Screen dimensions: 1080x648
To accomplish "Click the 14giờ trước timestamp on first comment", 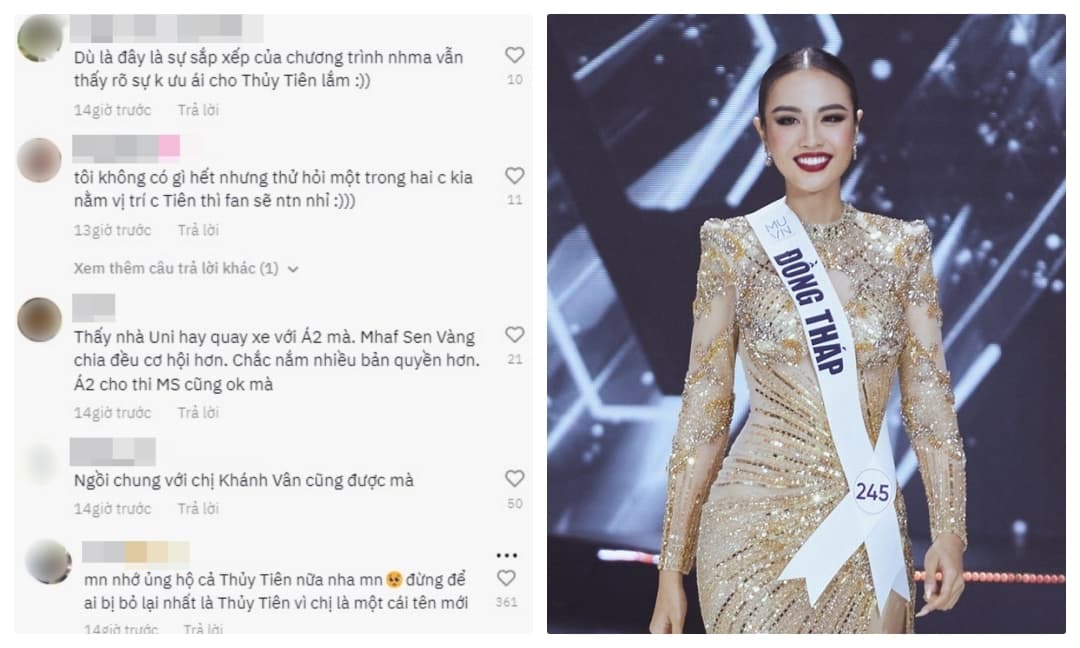I will click(112, 110).
